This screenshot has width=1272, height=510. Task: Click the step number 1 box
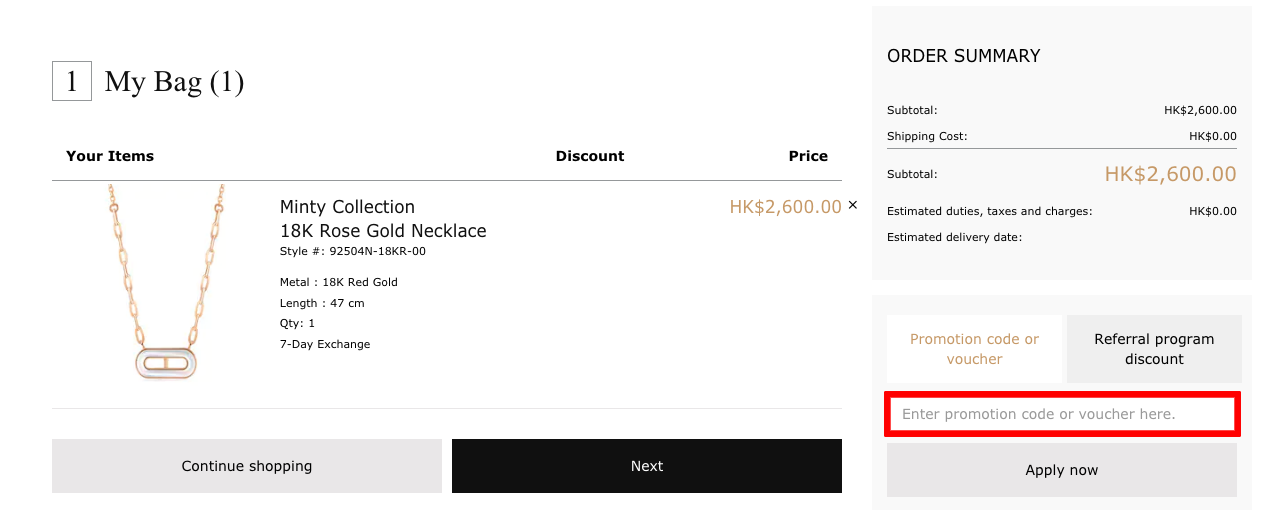coord(72,81)
